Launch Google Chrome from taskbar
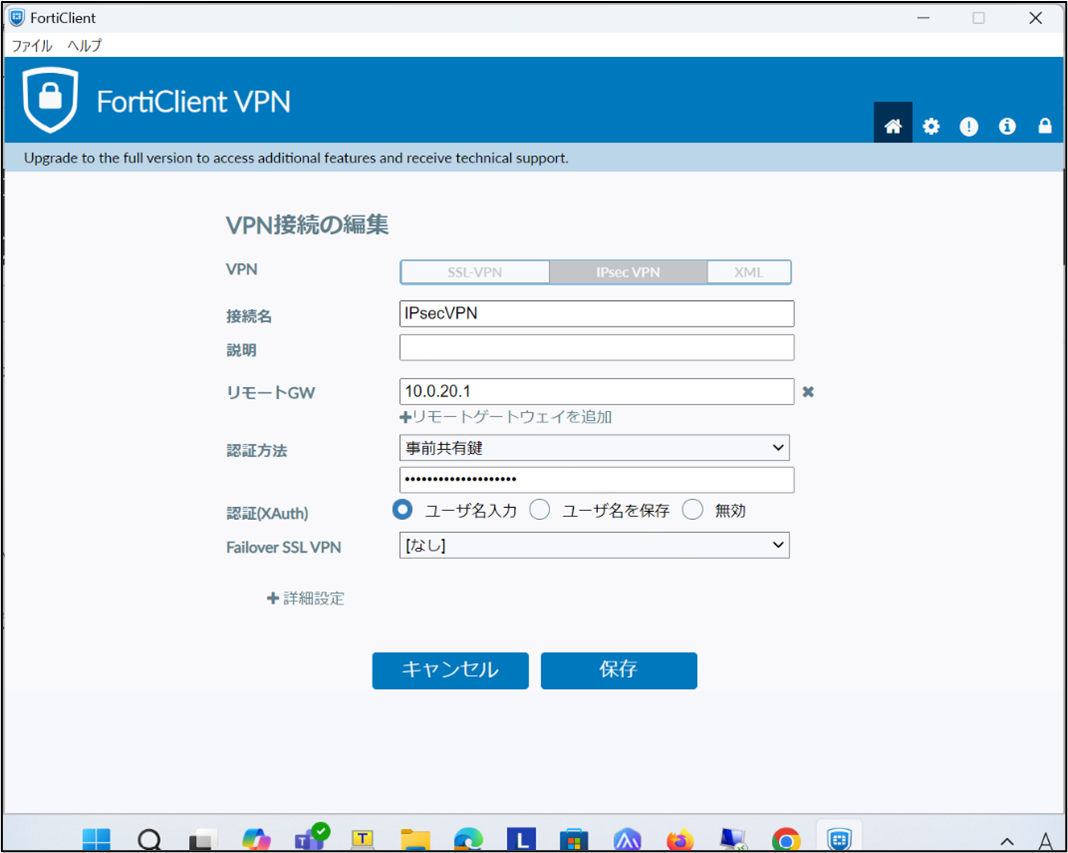Viewport: 1068px width, 853px height. tap(786, 839)
